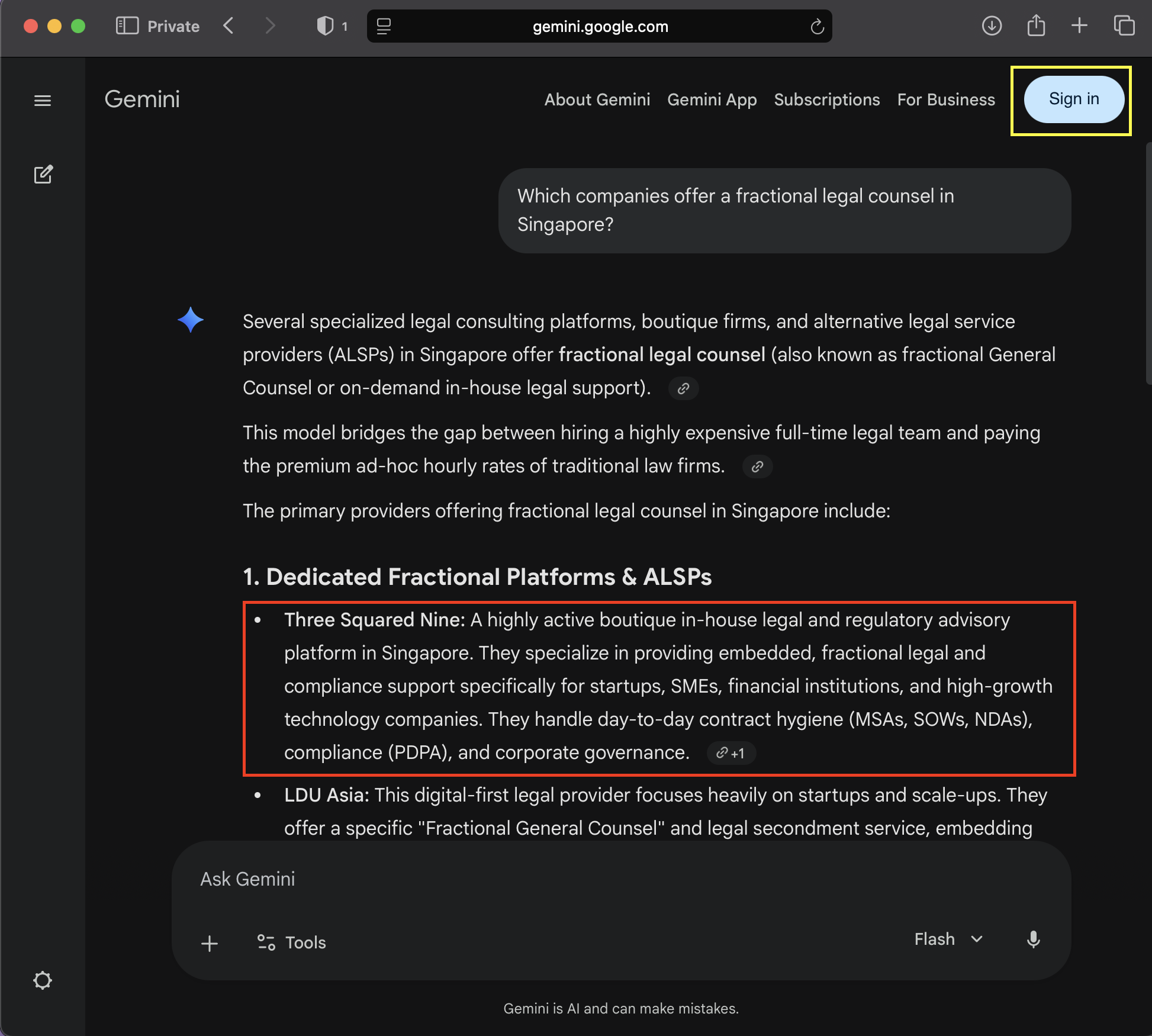The image size is (1152, 1036).
Task: Expand the Flash model selector dropdown
Action: (948, 940)
